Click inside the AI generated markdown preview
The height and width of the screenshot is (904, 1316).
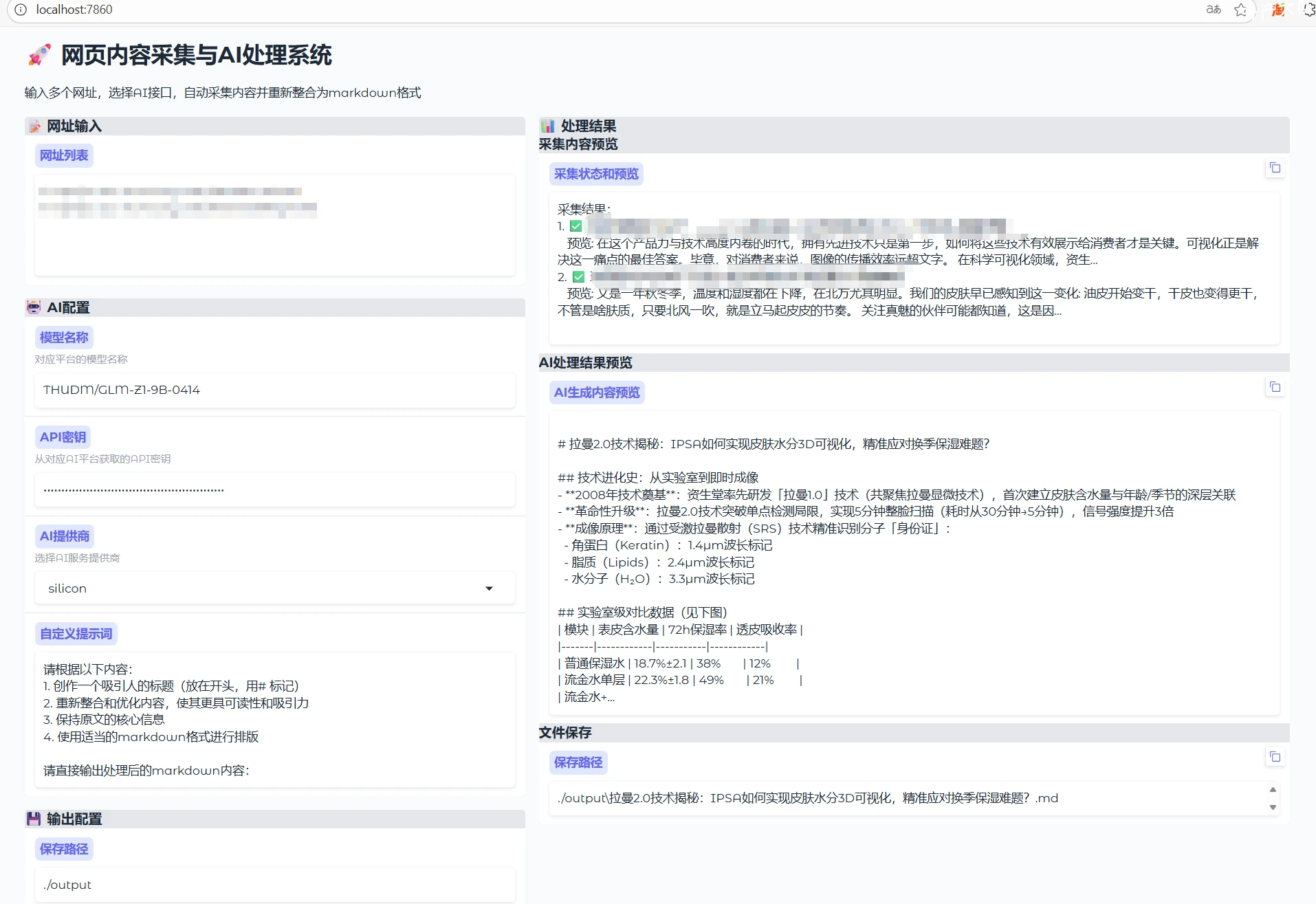point(914,563)
